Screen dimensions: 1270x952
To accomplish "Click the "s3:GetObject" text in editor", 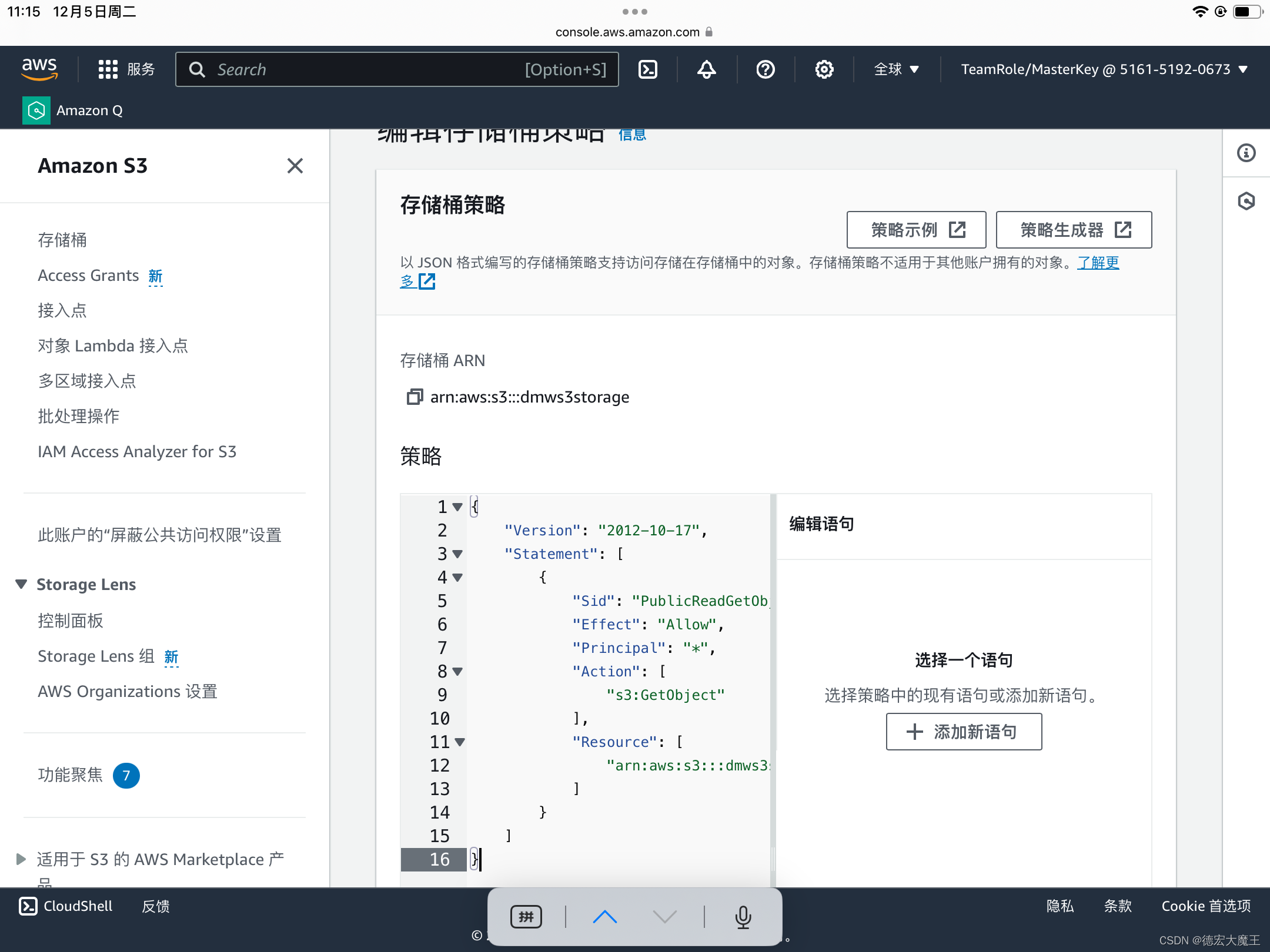I will (666, 695).
